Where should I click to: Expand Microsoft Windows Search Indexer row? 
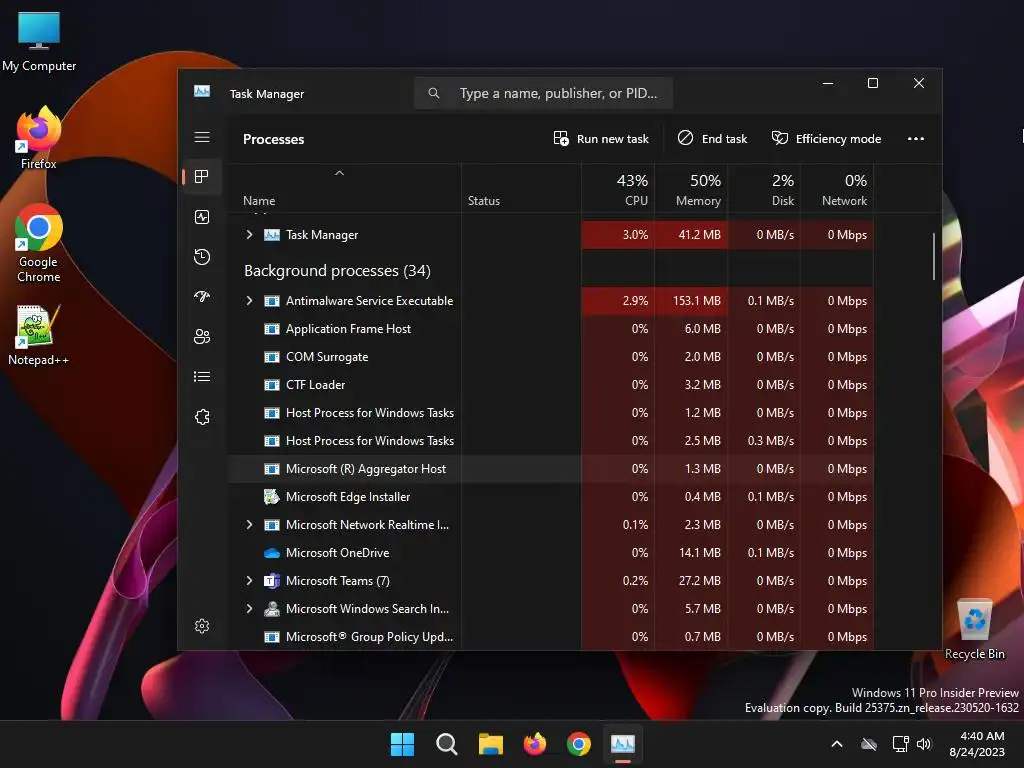(x=249, y=609)
